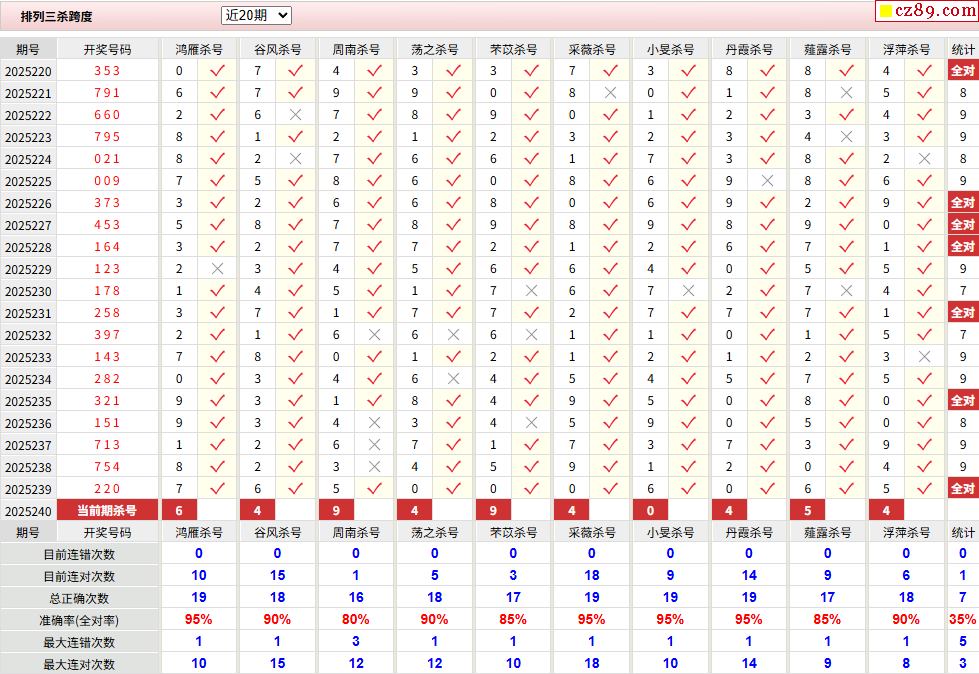Click the 目前连错次数 row label

[79, 554]
